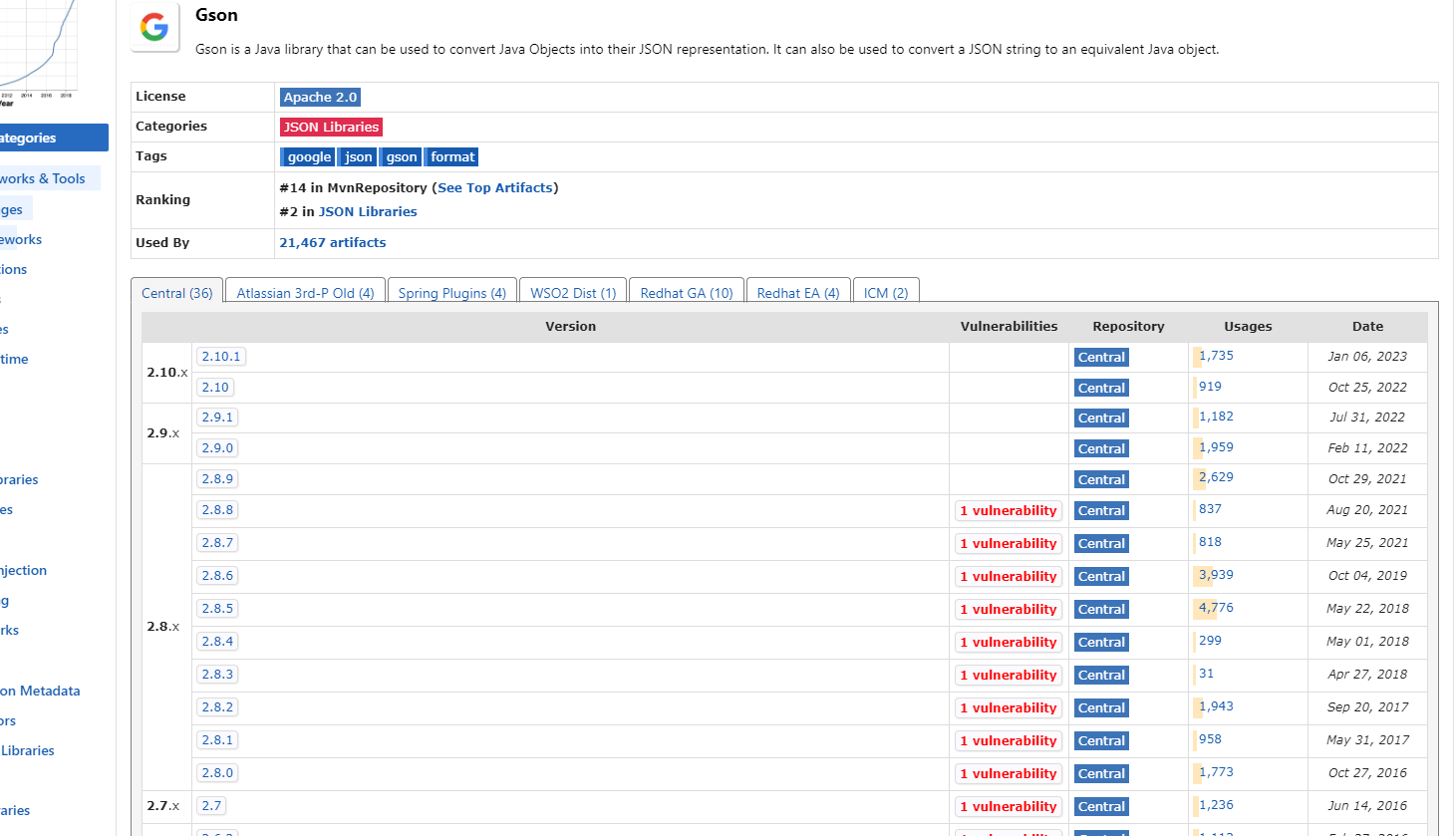Open the 299 usages link
The width and height of the screenshot is (1456, 836).
(1210, 641)
